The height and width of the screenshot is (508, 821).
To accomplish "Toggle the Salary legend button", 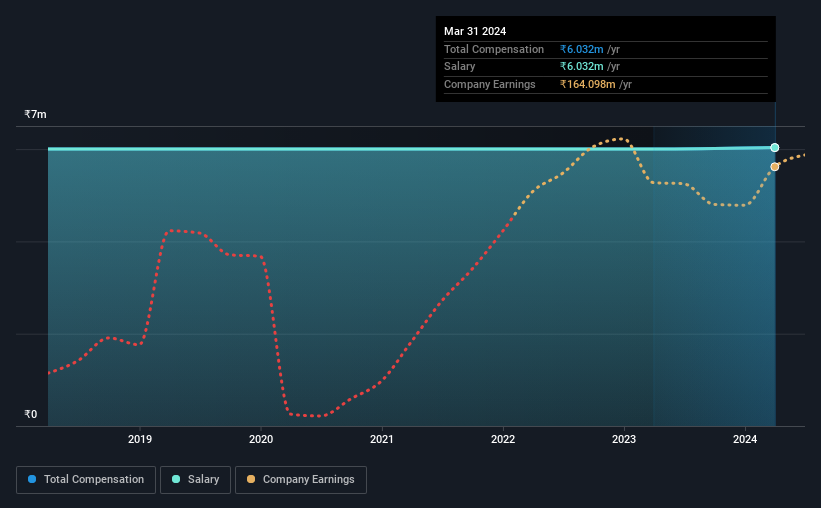I will (x=195, y=480).
